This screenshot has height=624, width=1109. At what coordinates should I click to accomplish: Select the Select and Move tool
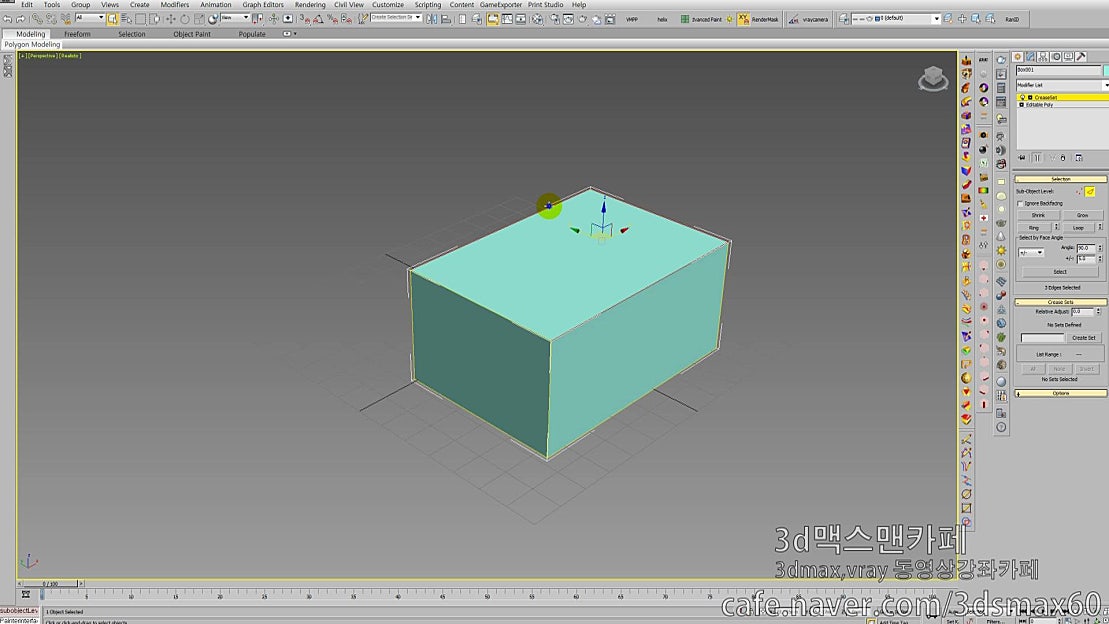(x=171, y=18)
